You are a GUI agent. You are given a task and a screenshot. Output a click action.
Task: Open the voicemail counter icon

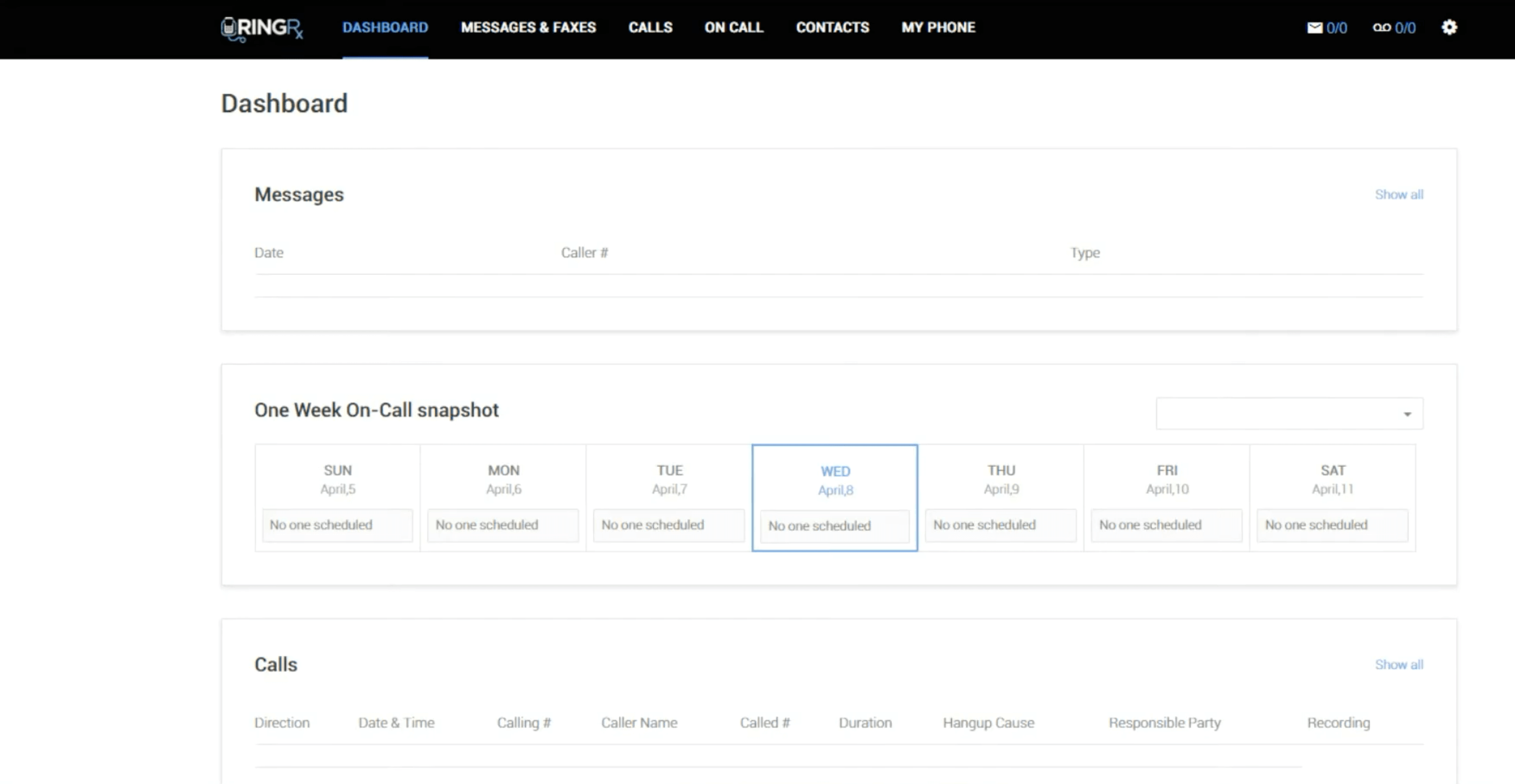(x=1381, y=28)
